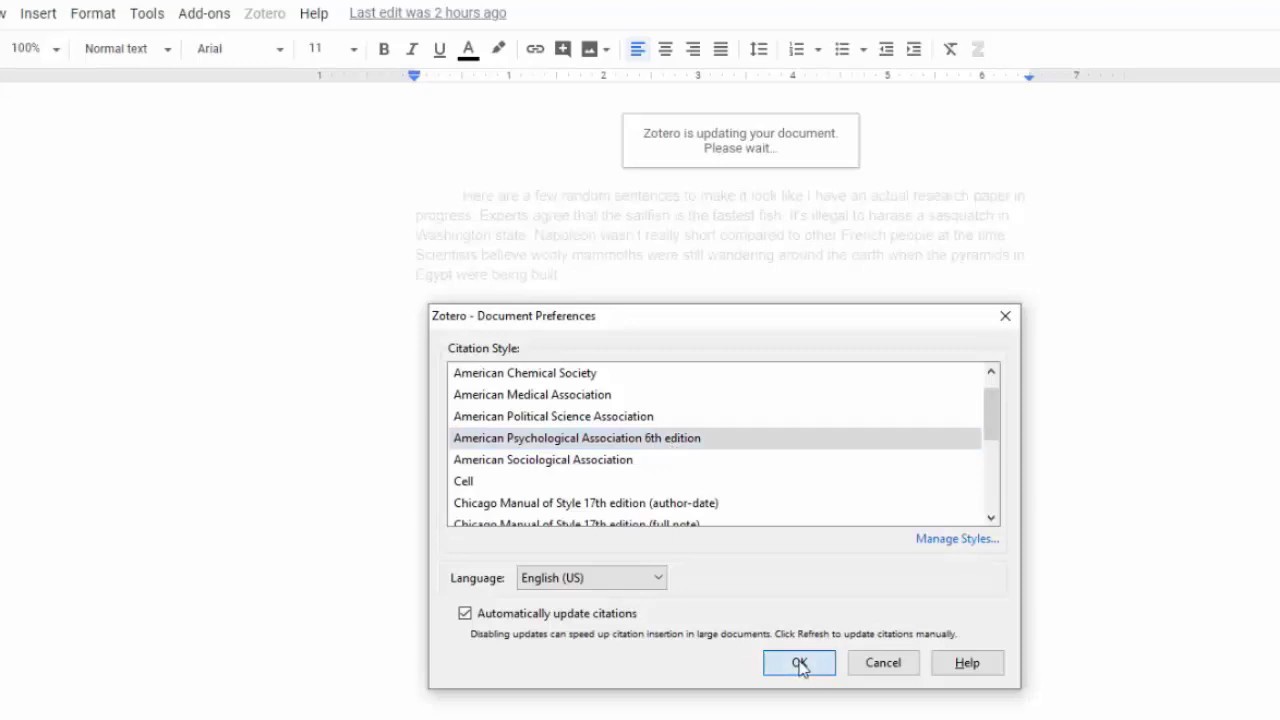Click the numbered list icon
1280x720 pixels.
(x=796, y=49)
